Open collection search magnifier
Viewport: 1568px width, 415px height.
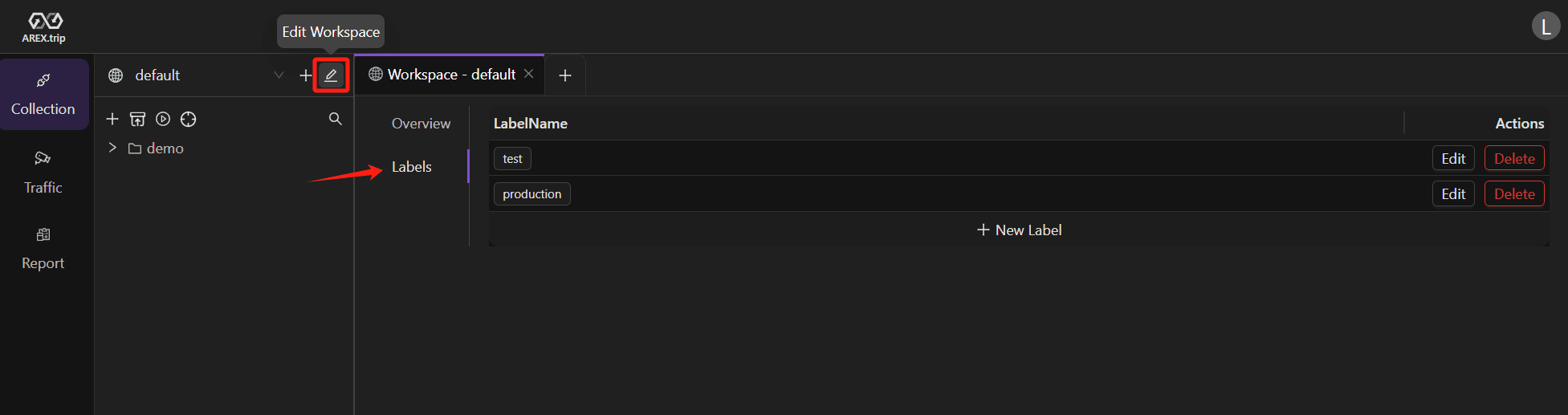coord(336,119)
